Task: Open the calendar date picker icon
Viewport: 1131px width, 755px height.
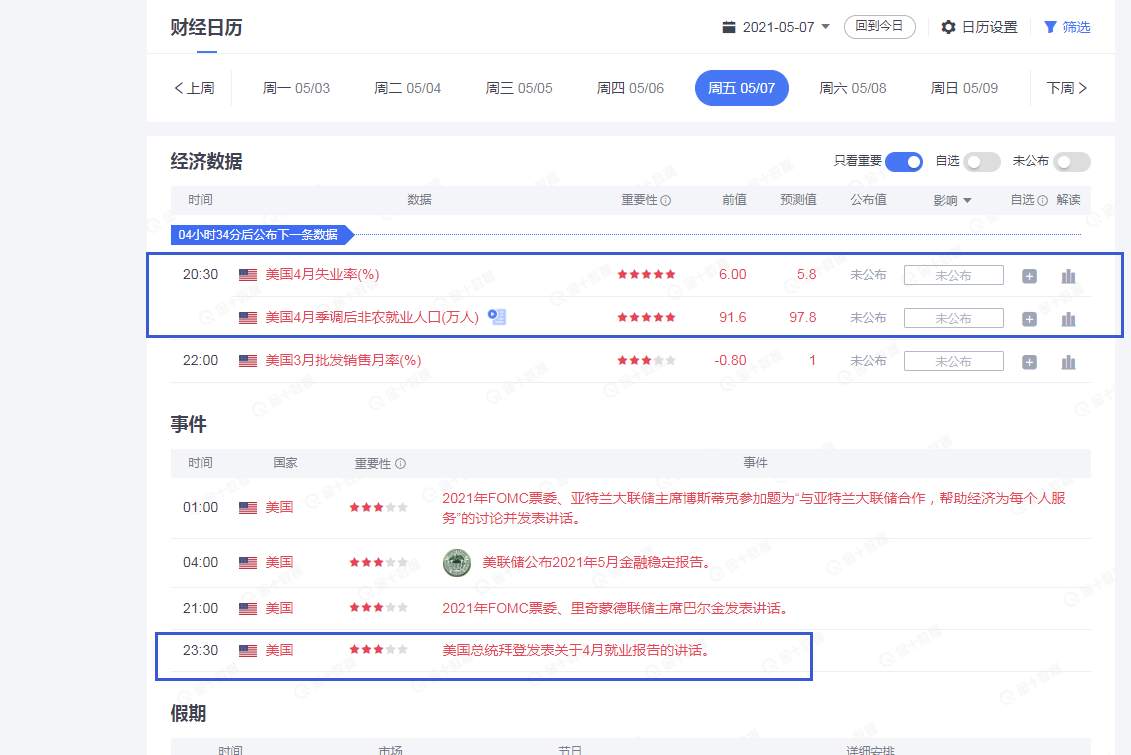Action: tap(729, 27)
